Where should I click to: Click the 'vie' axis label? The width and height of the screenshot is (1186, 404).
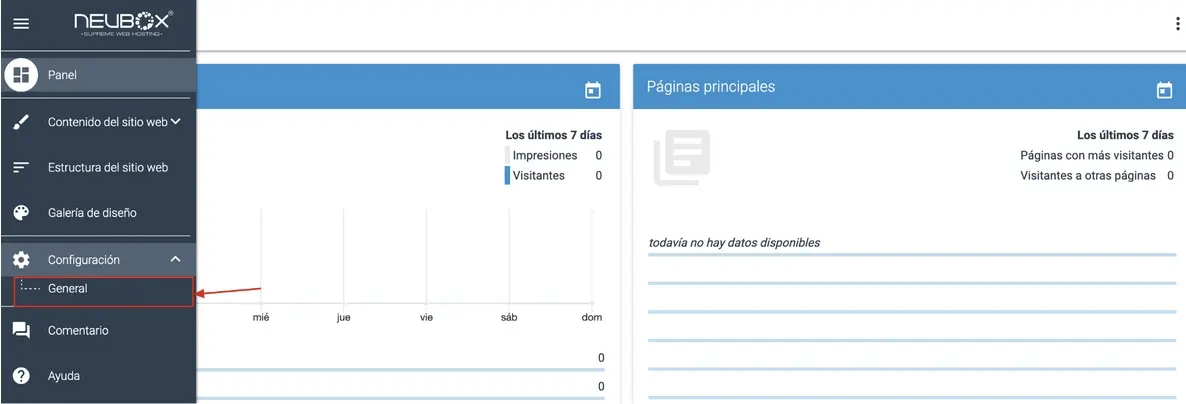[x=427, y=318]
